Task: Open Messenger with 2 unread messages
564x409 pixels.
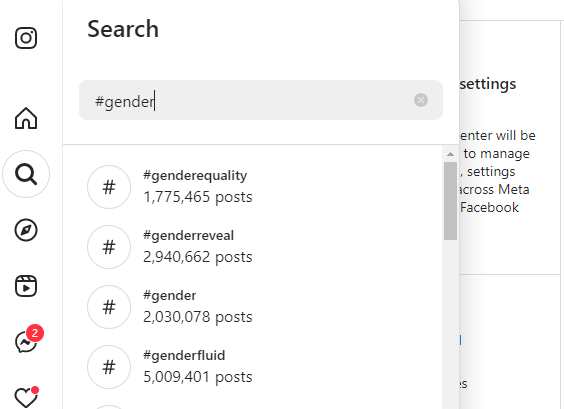Action: point(27,339)
